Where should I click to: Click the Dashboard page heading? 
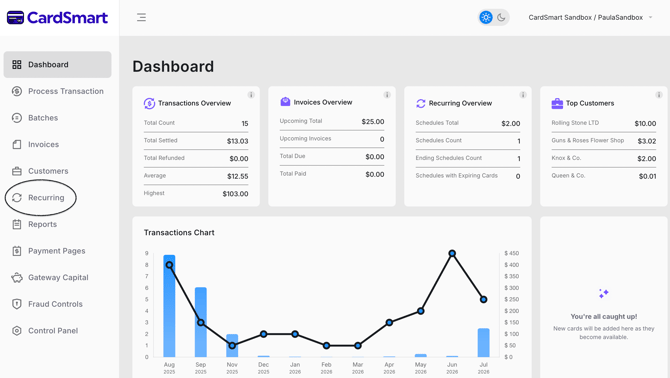pos(173,67)
